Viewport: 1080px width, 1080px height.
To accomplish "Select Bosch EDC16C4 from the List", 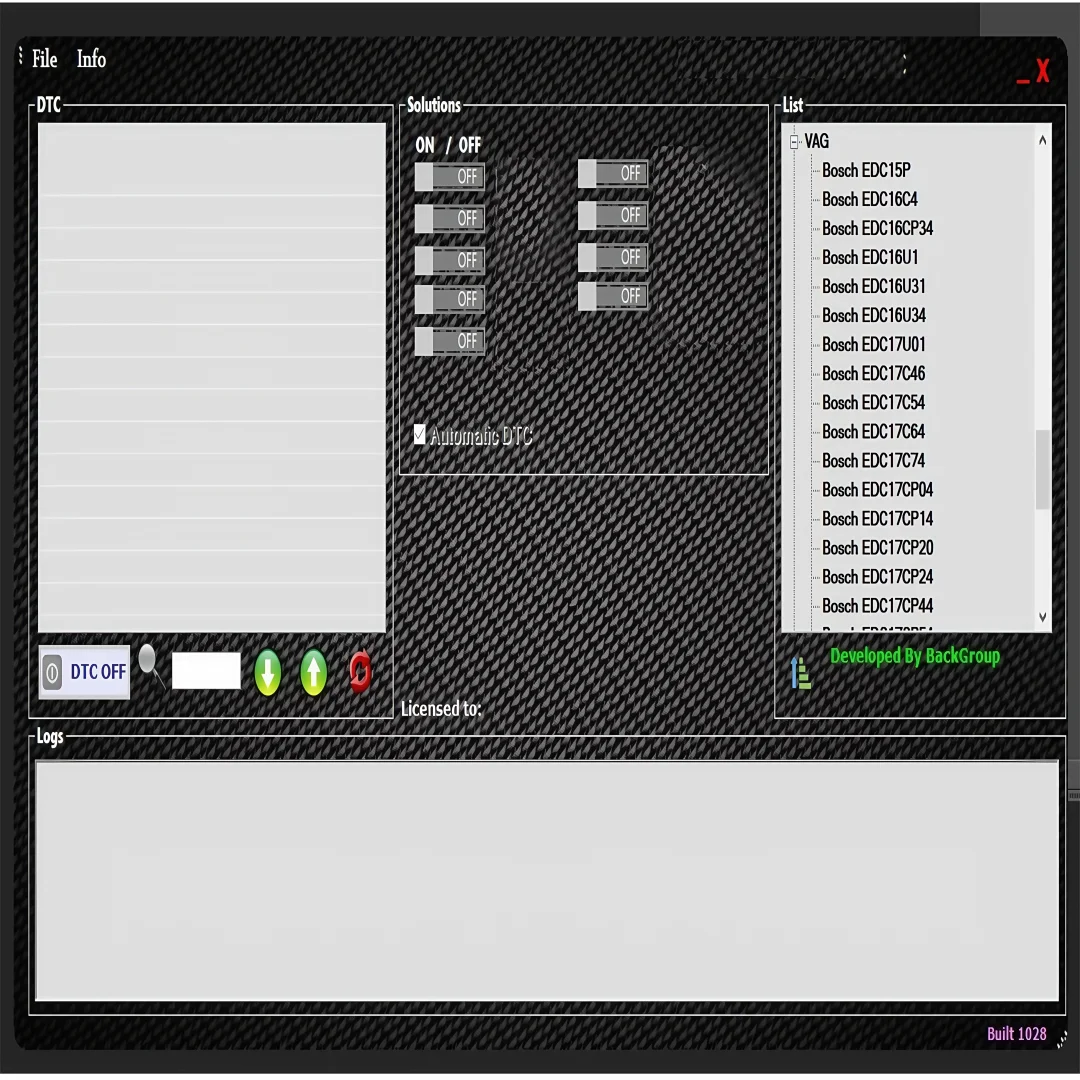I will click(870, 199).
